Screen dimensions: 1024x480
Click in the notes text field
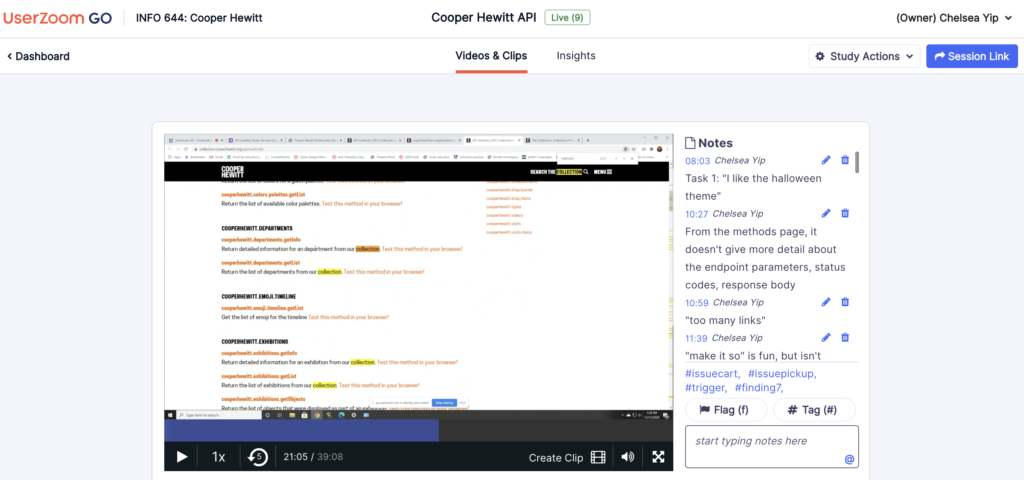pyautogui.click(x=771, y=447)
